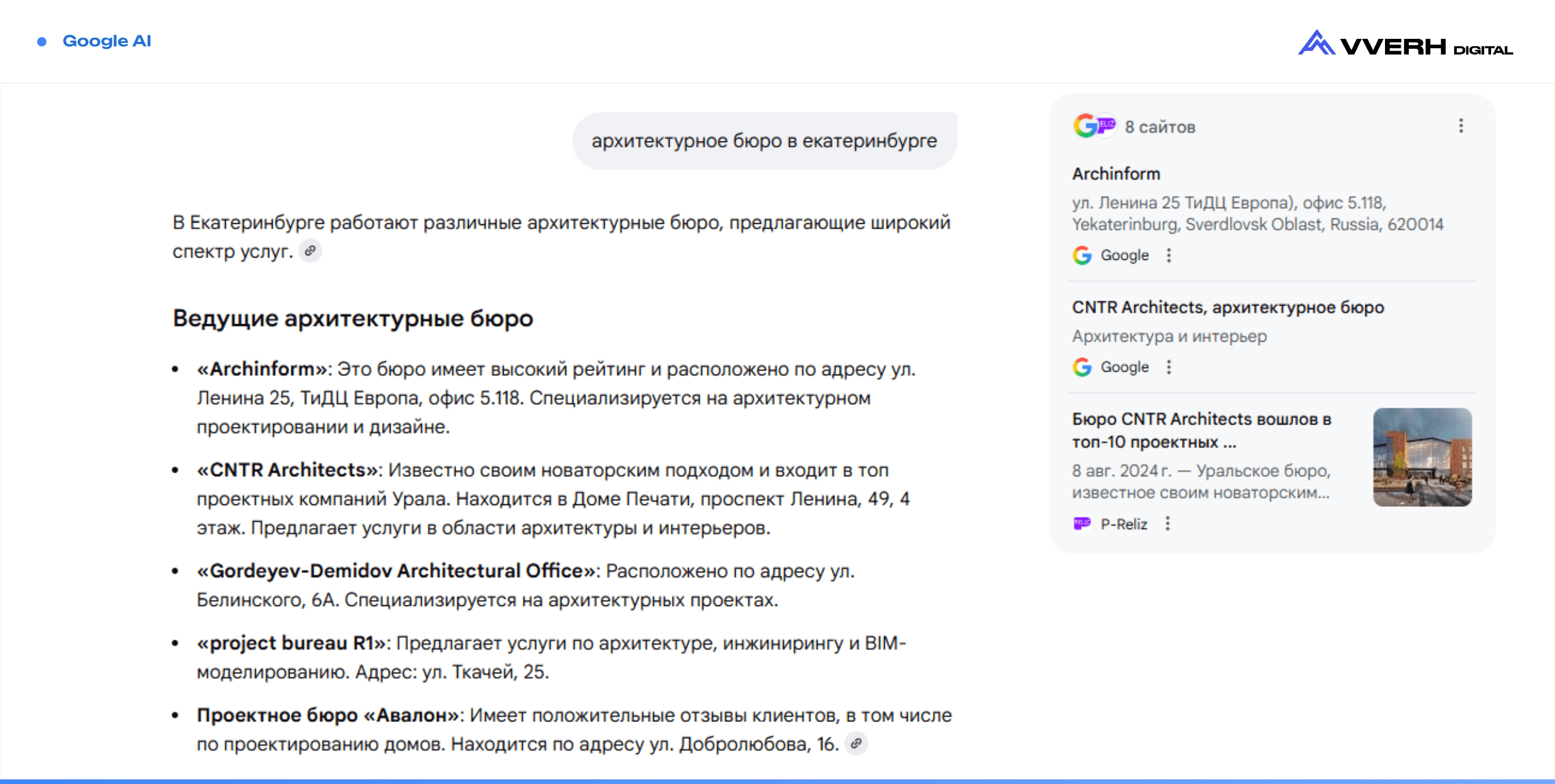Open the Archinform source title
This screenshot has height=784, width=1555.
point(1116,174)
